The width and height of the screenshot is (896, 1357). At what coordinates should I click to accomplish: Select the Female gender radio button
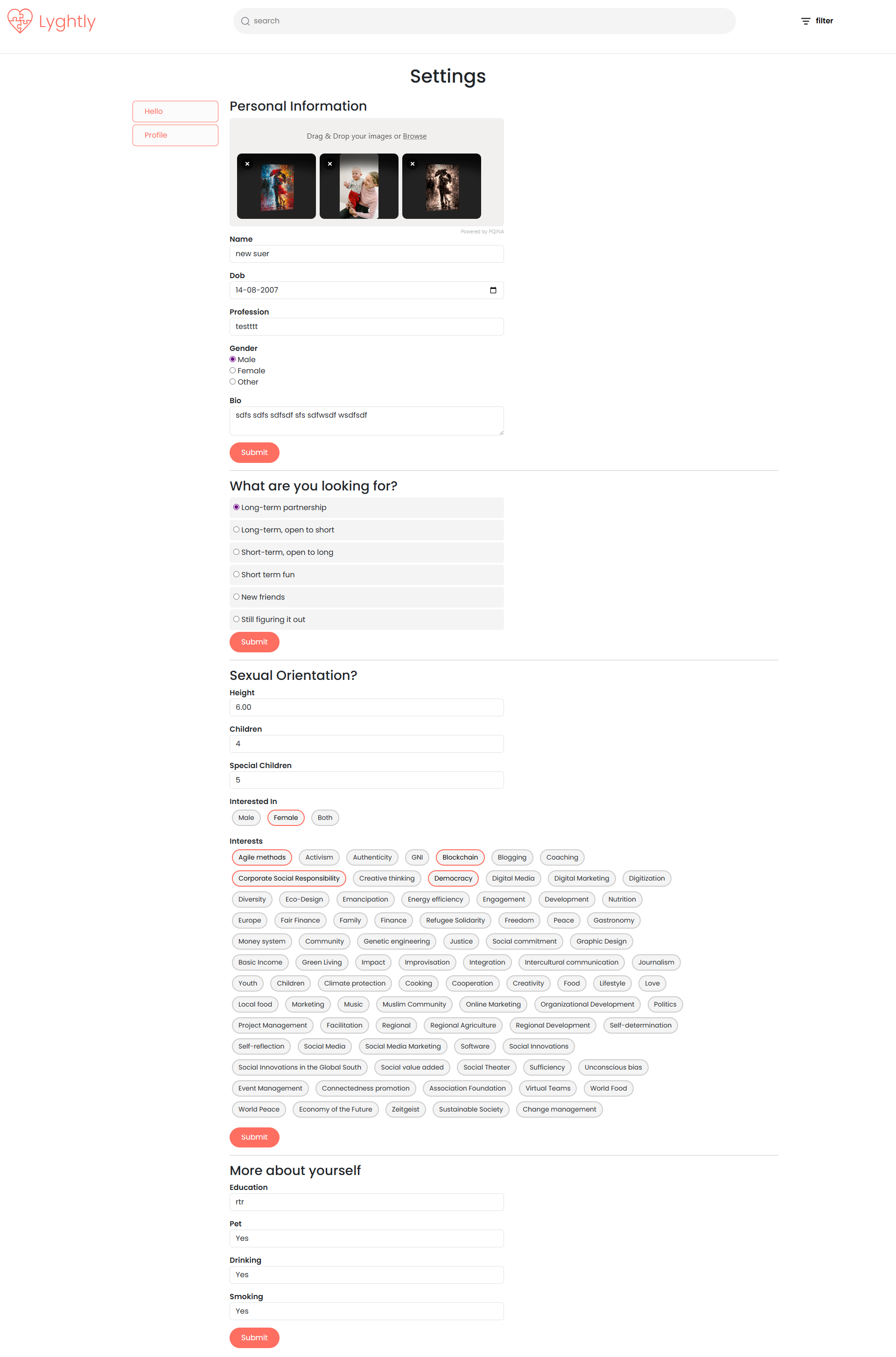coord(232,370)
